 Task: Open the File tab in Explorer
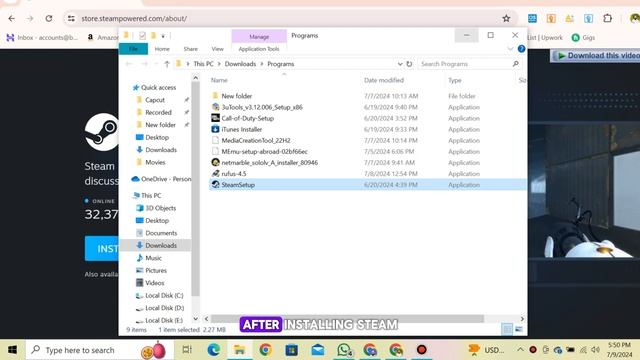[x=133, y=49]
